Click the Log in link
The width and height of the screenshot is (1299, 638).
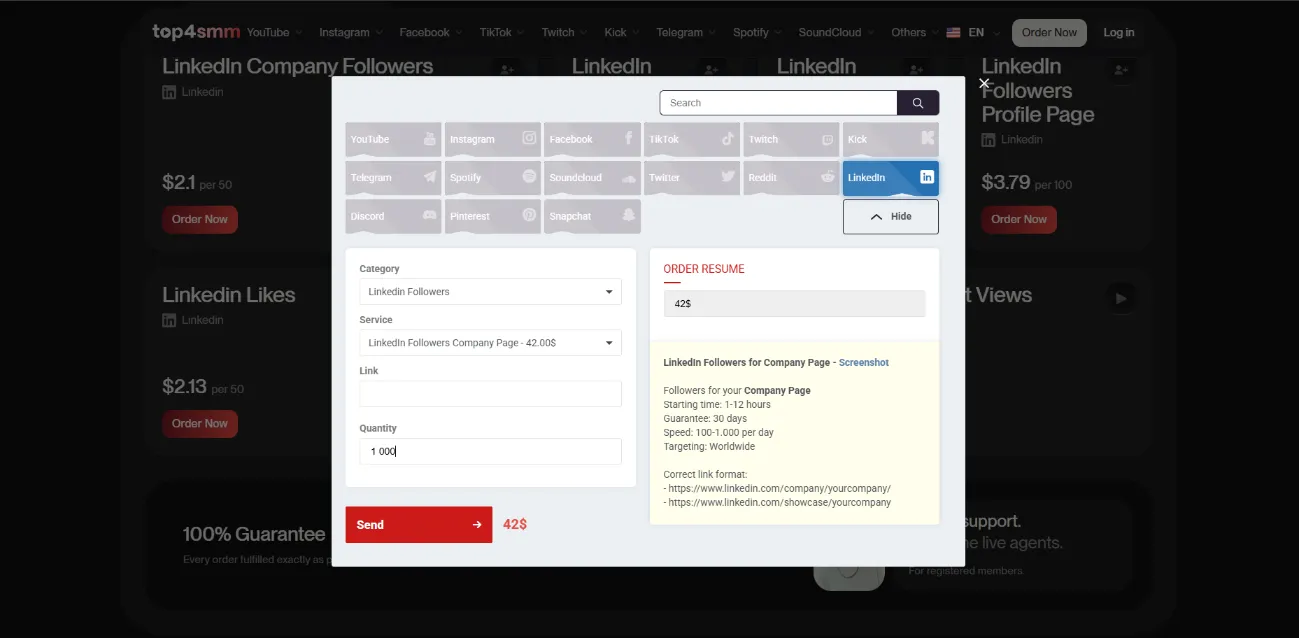(x=1118, y=32)
